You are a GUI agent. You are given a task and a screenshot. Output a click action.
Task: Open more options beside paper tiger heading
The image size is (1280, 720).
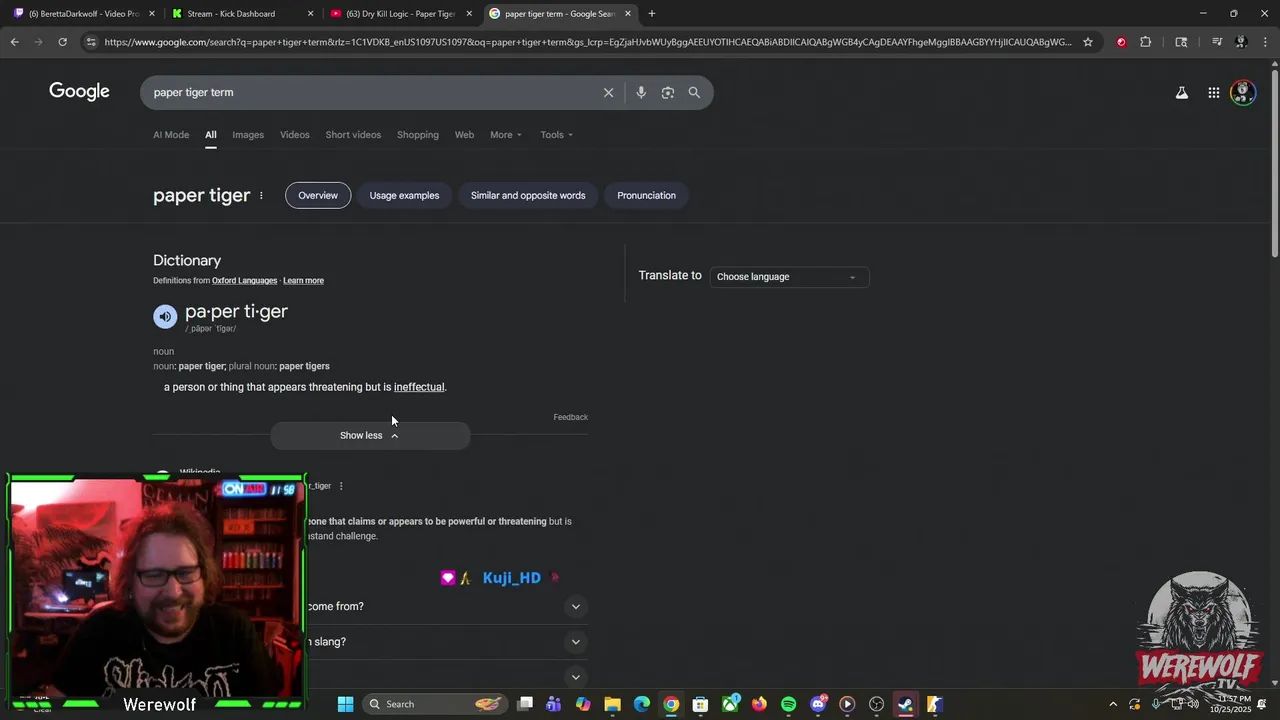pyautogui.click(x=261, y=195)
